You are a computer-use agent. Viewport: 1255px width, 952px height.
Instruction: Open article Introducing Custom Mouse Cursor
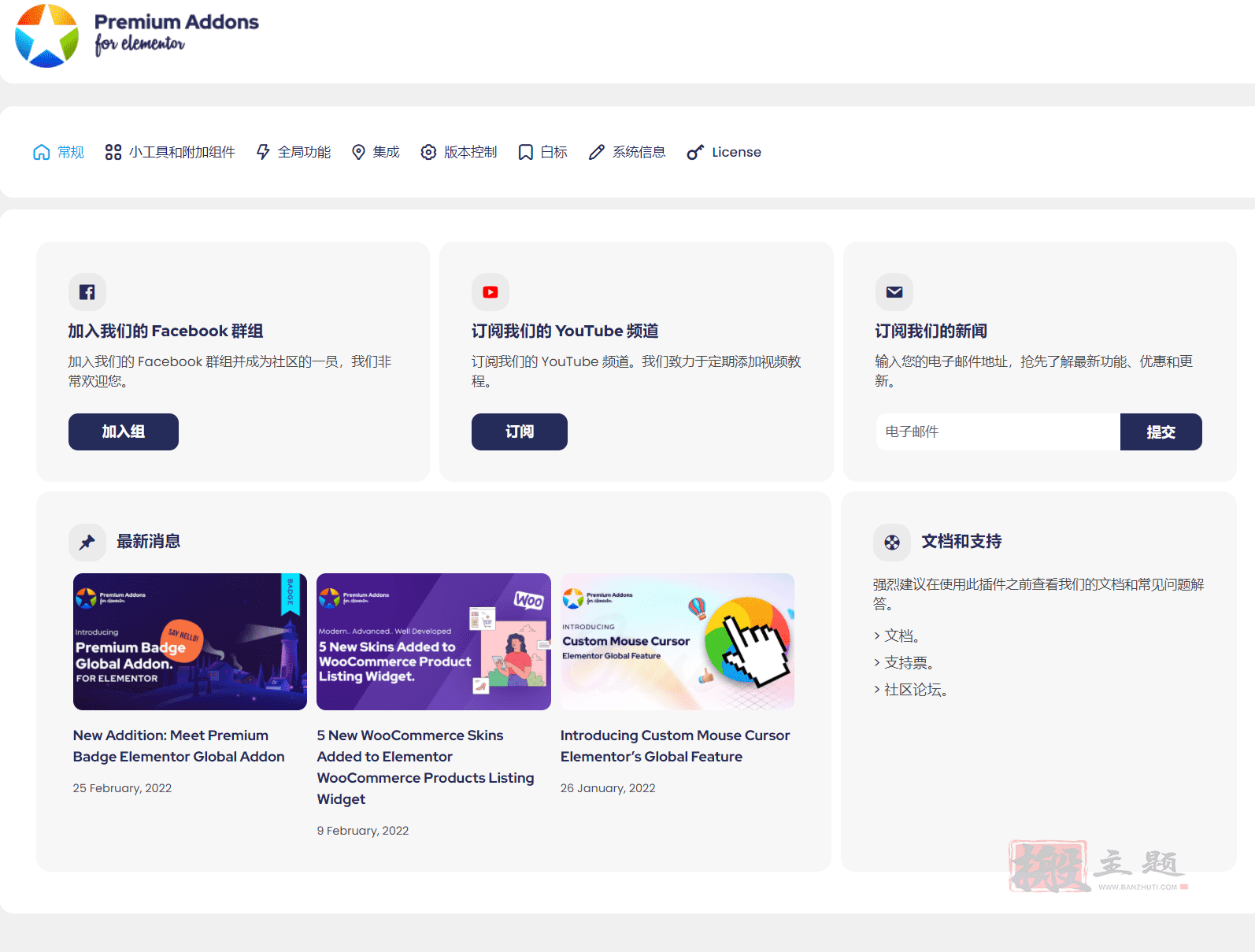pyautogui.click(x=675, y=746)
